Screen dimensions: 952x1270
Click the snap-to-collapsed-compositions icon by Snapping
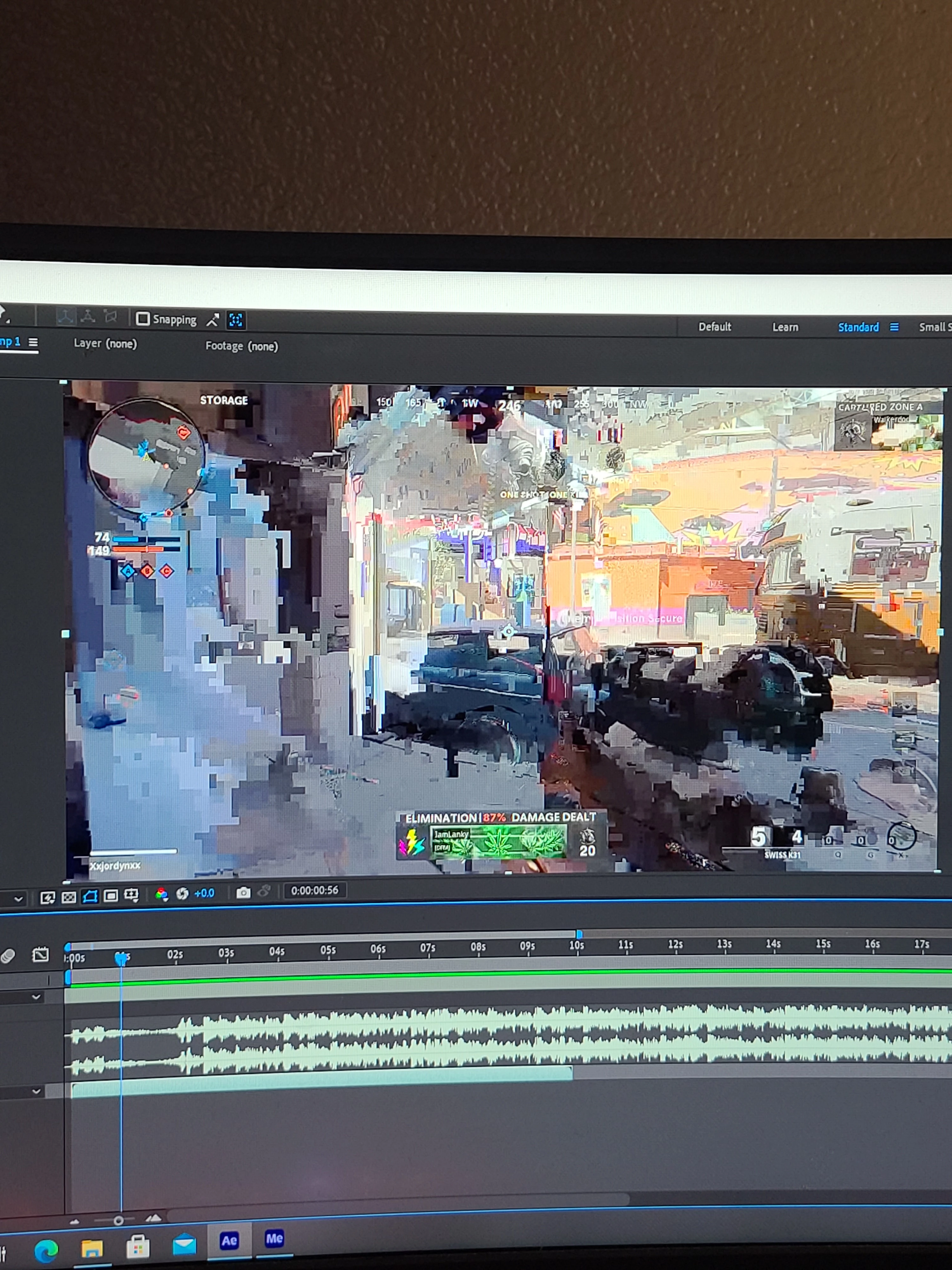pos(236,320)
